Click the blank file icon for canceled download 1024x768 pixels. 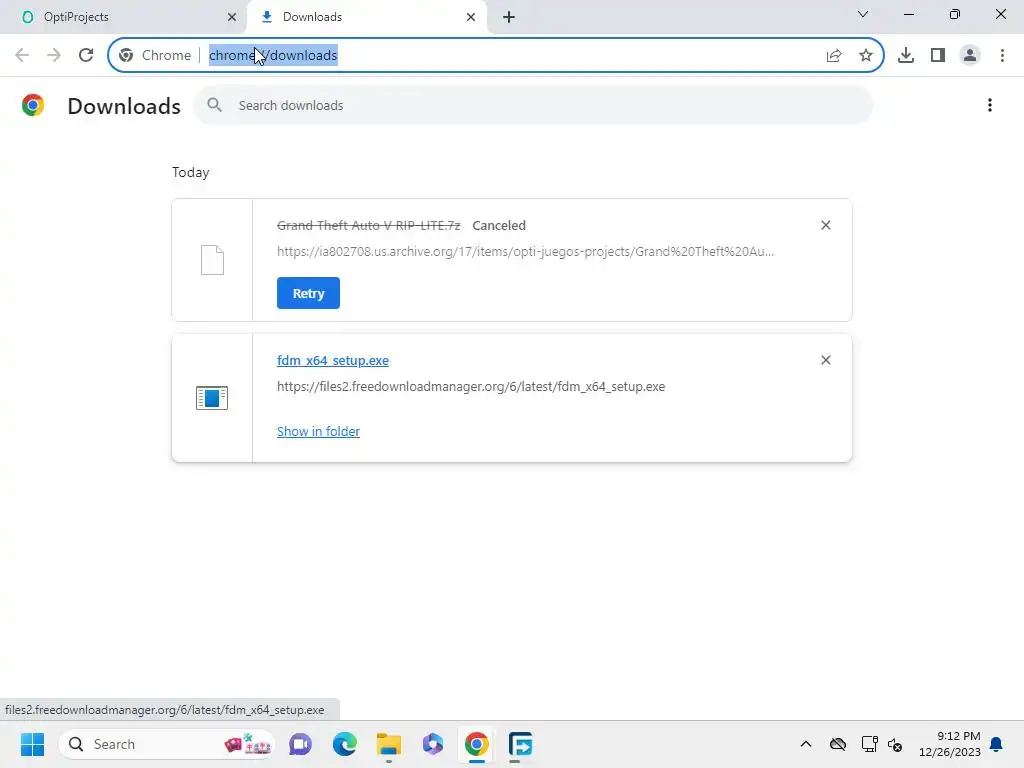212,260
